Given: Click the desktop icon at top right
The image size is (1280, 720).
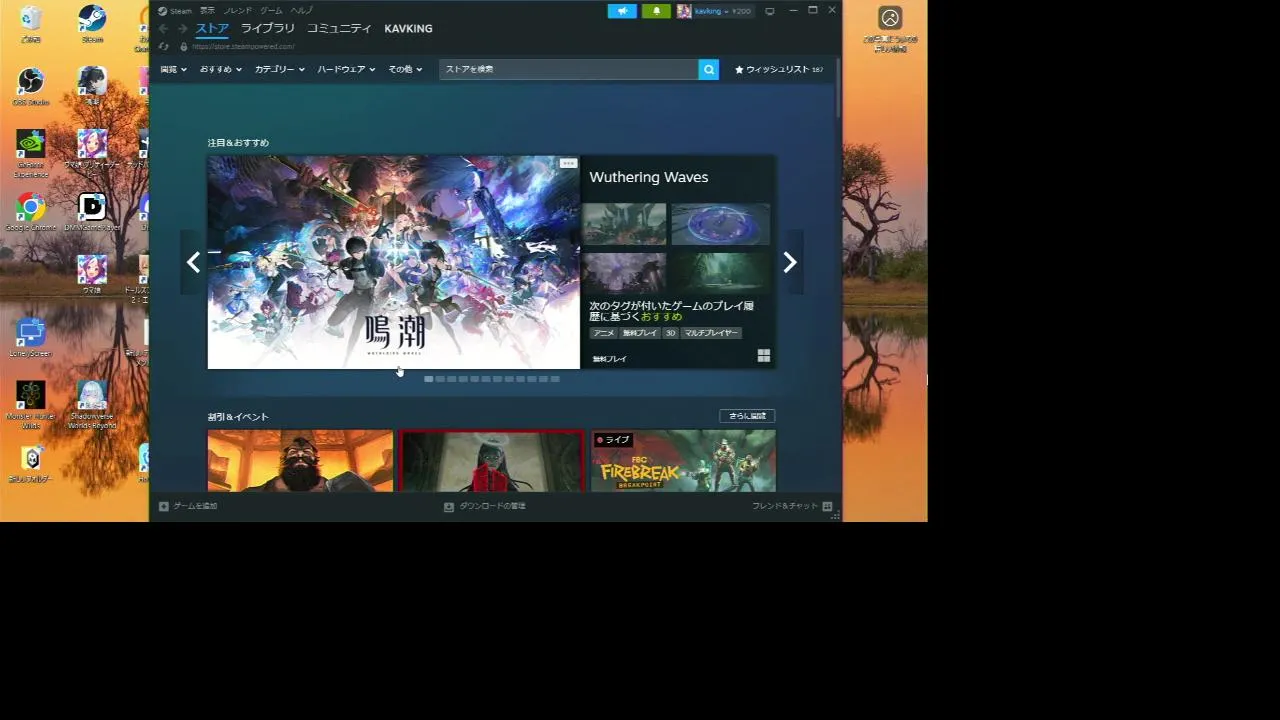Looking at the screenshot, I should [x=890, y=28].
